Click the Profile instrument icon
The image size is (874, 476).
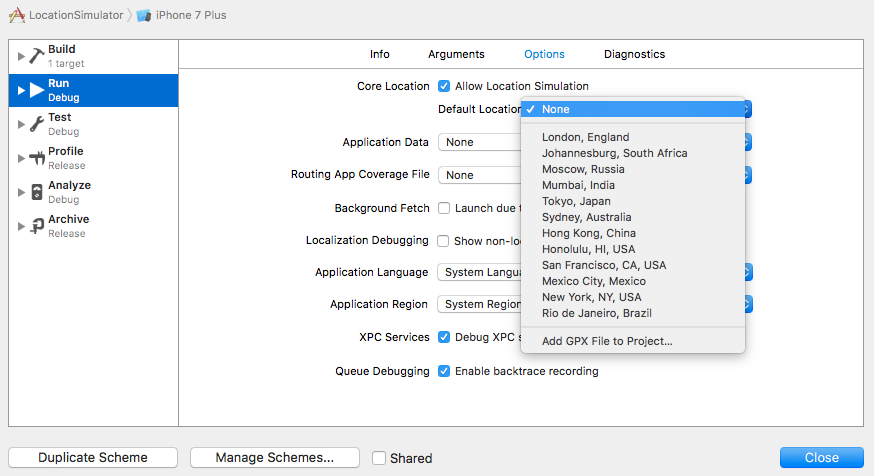[x=37, y=158]
